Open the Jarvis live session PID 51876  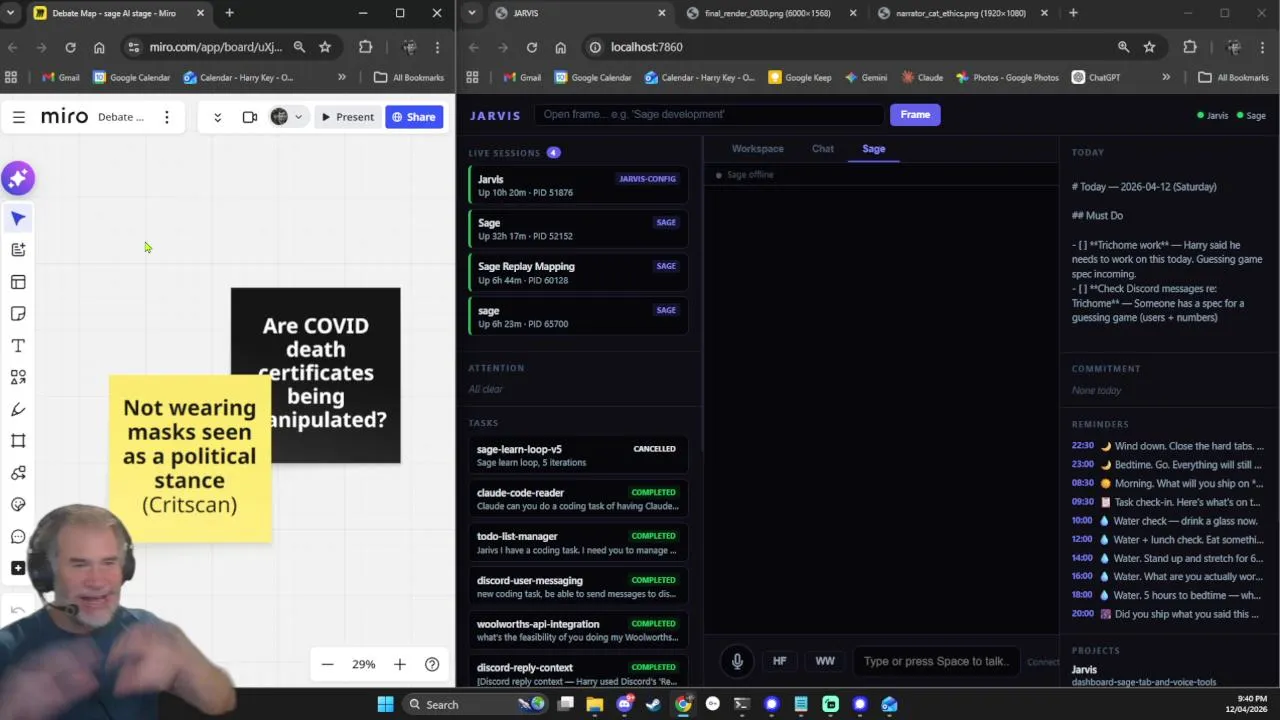578,185
